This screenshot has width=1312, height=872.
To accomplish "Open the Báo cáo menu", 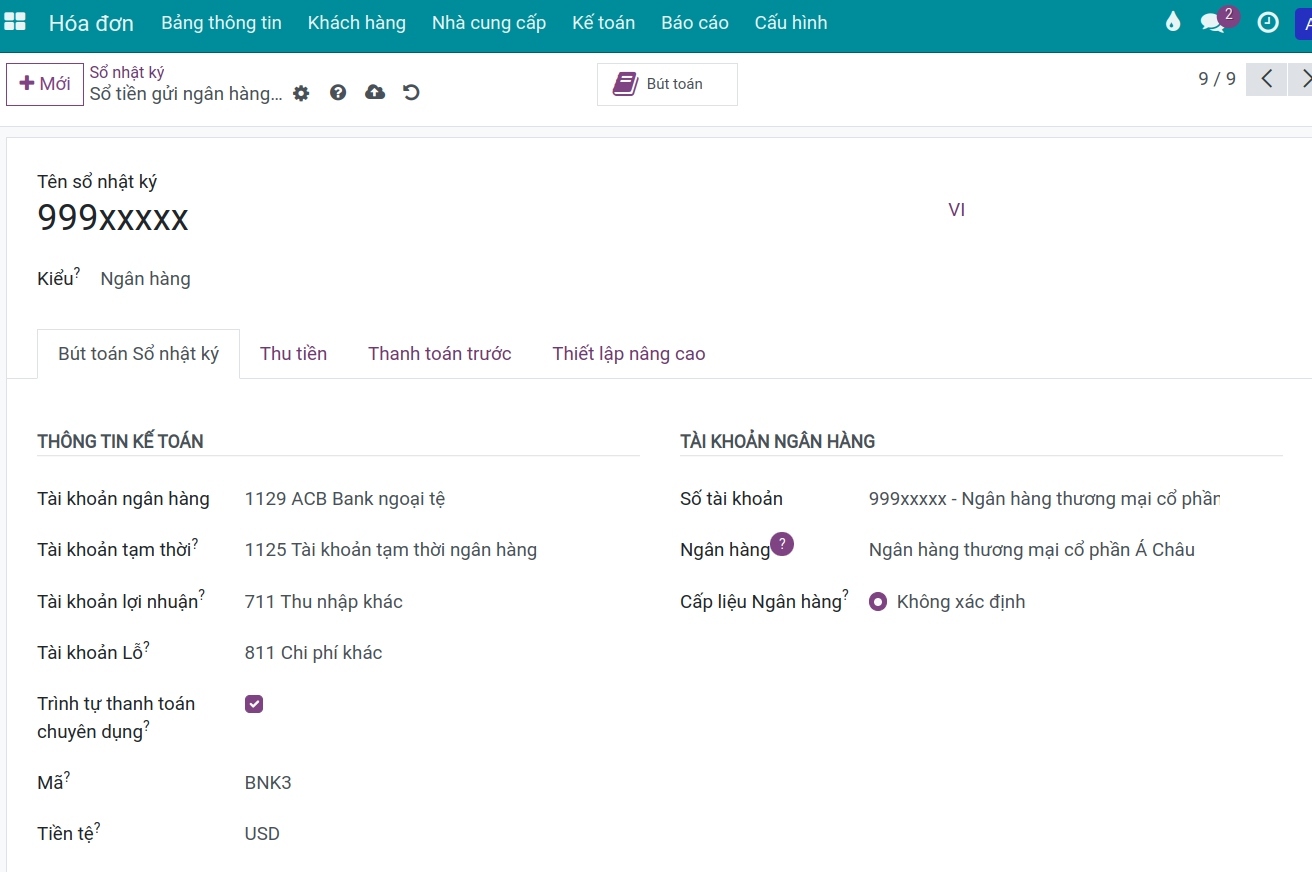I will pos(695,23).
